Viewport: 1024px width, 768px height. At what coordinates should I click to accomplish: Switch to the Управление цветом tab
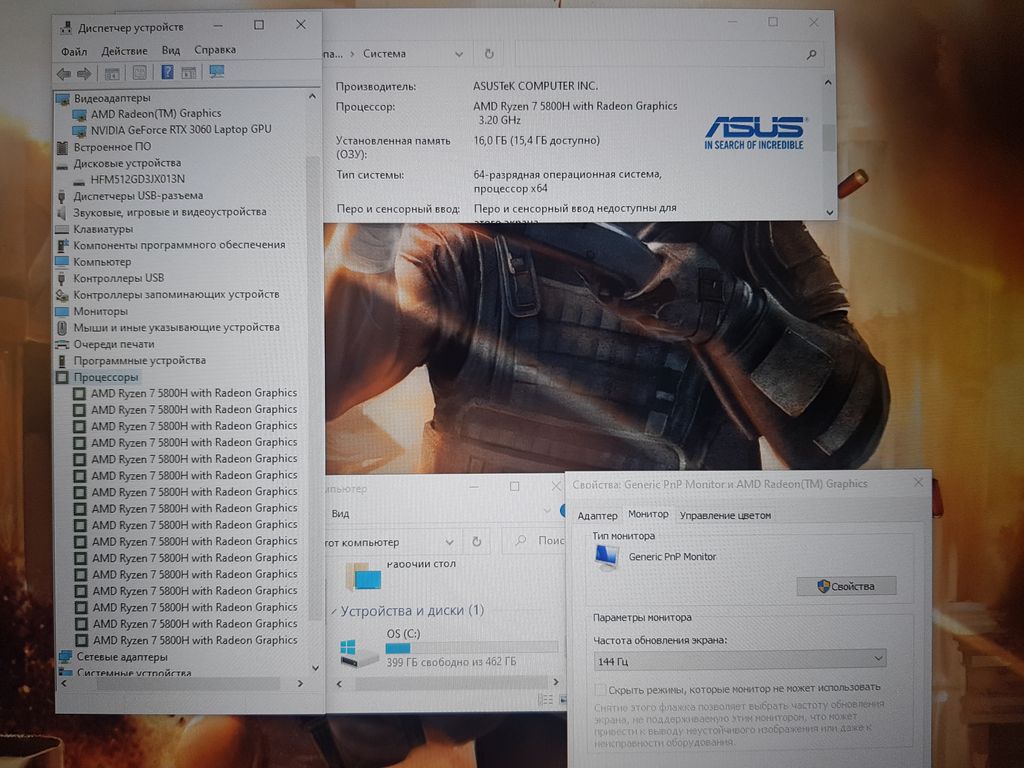[x=725, y=515]
